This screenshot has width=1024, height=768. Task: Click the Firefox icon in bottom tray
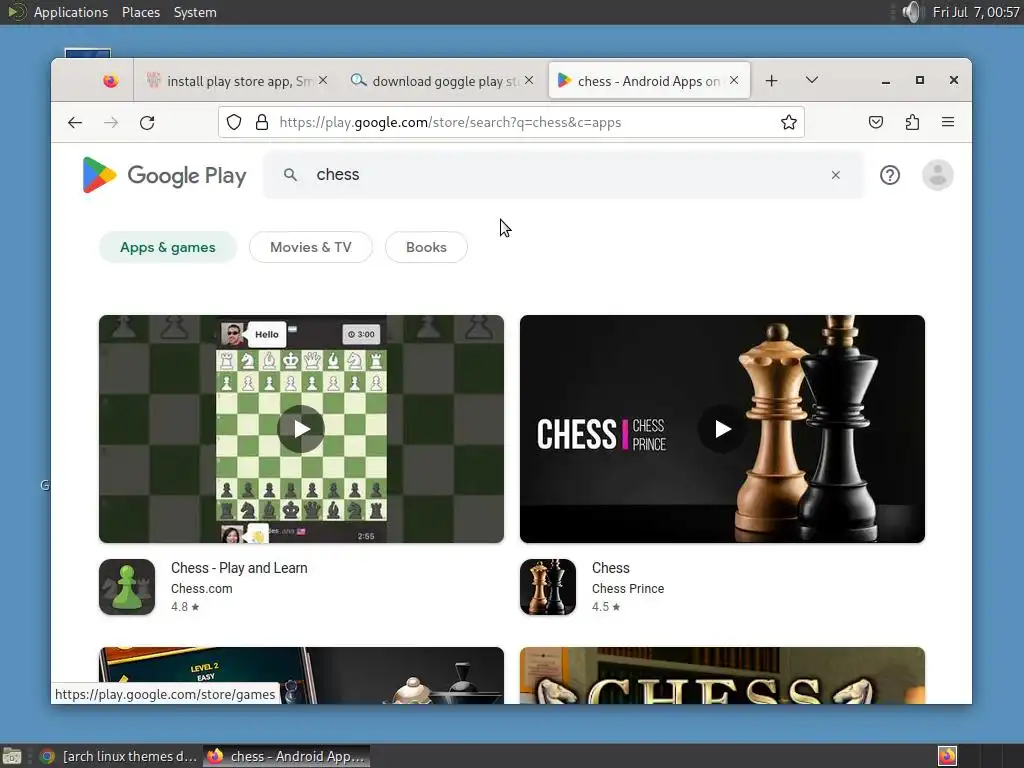[947, 756]
